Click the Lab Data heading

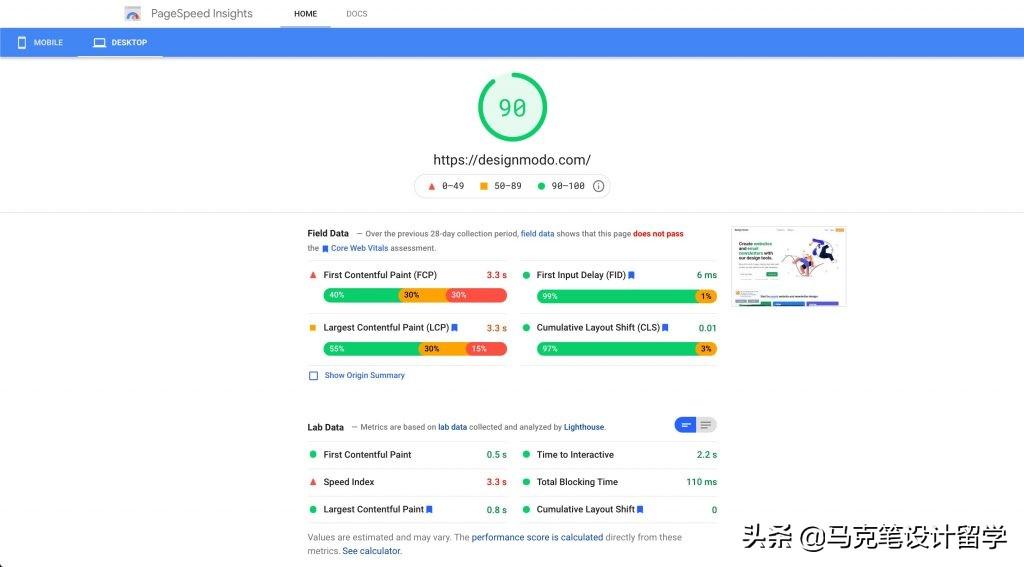(x=325, y=427)
